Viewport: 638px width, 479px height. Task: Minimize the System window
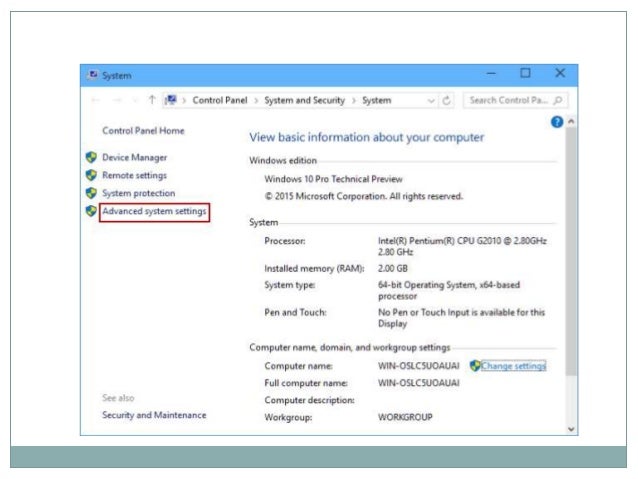491,74
